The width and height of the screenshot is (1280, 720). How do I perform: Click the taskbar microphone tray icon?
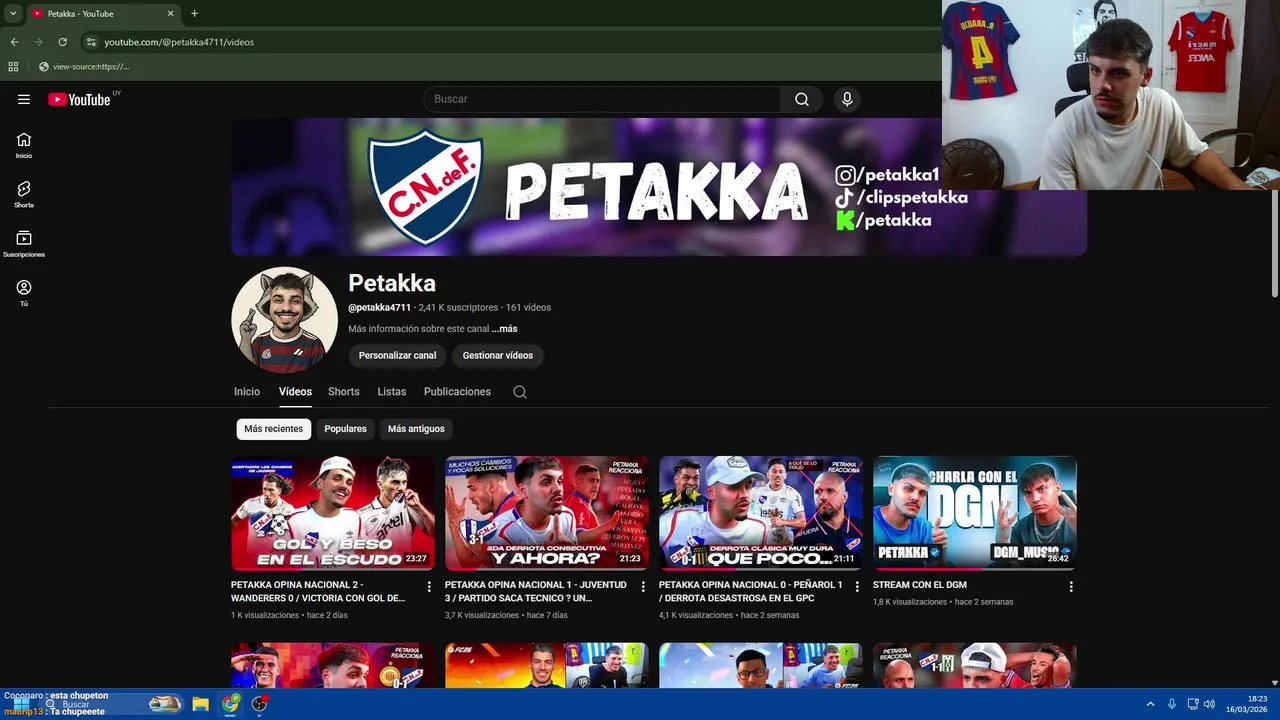click(x=1172, y=704)
